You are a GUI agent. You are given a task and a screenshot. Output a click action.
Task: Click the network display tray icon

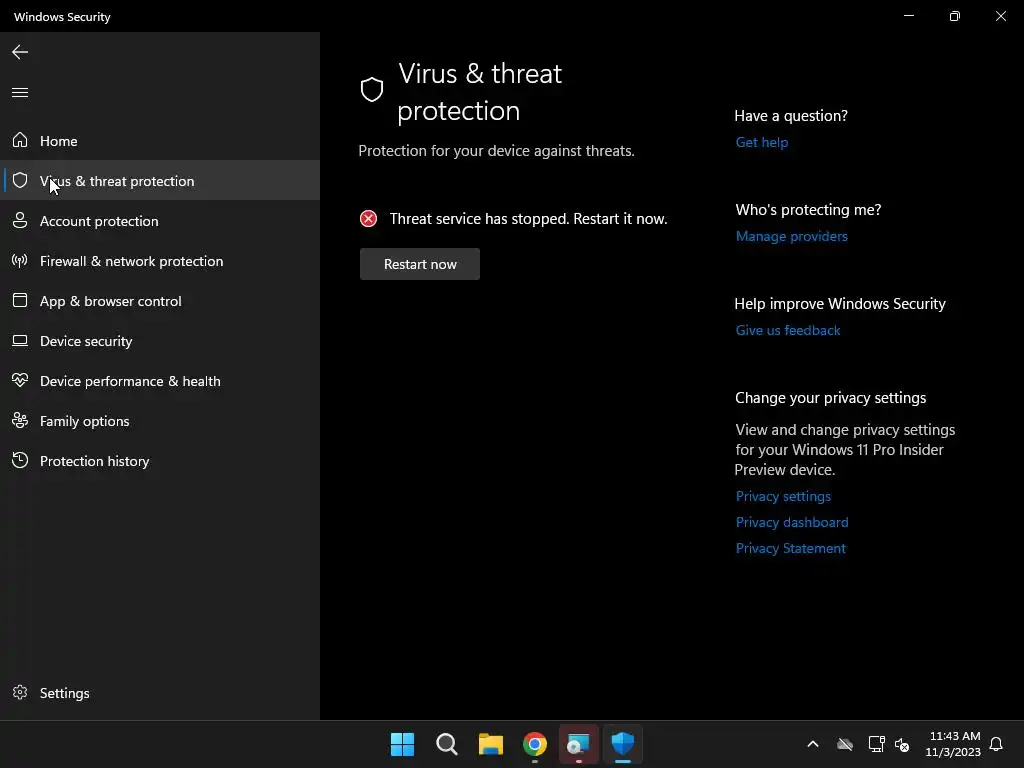pyautogui.click(x=876, y=744)
